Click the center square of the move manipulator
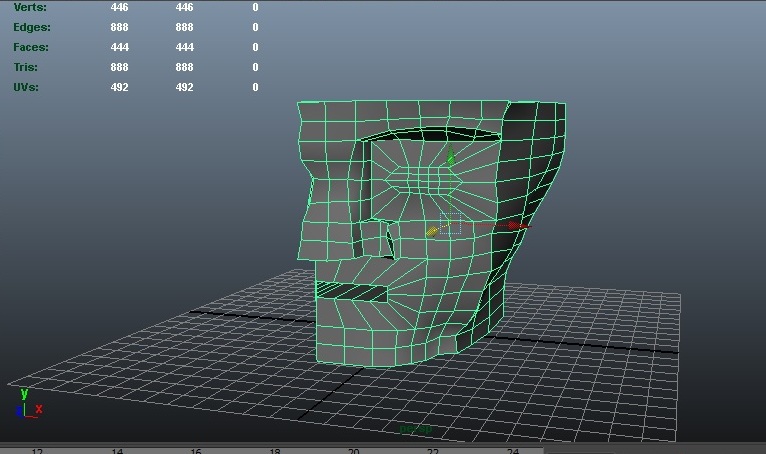The height and width of the screenshot is (454, 766). (451, 224)
